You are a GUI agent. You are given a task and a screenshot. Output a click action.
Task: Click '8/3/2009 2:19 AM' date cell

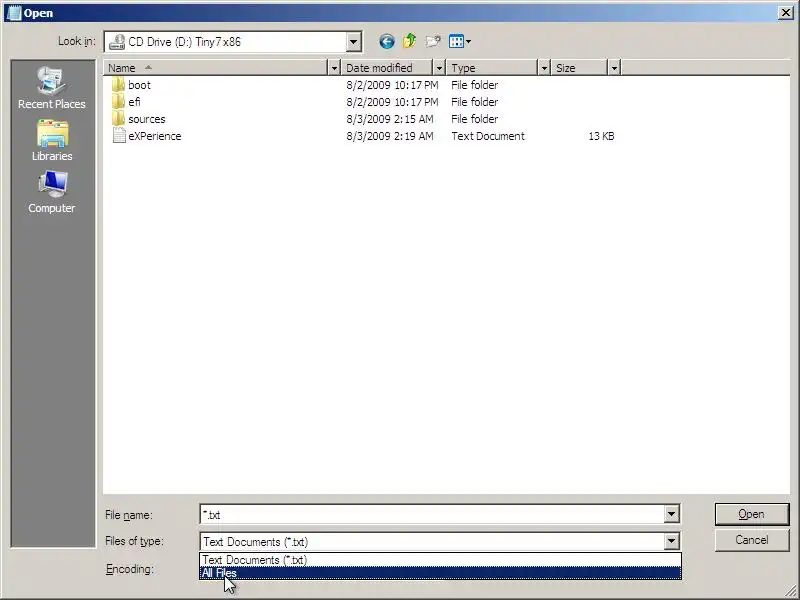point(390,136)
